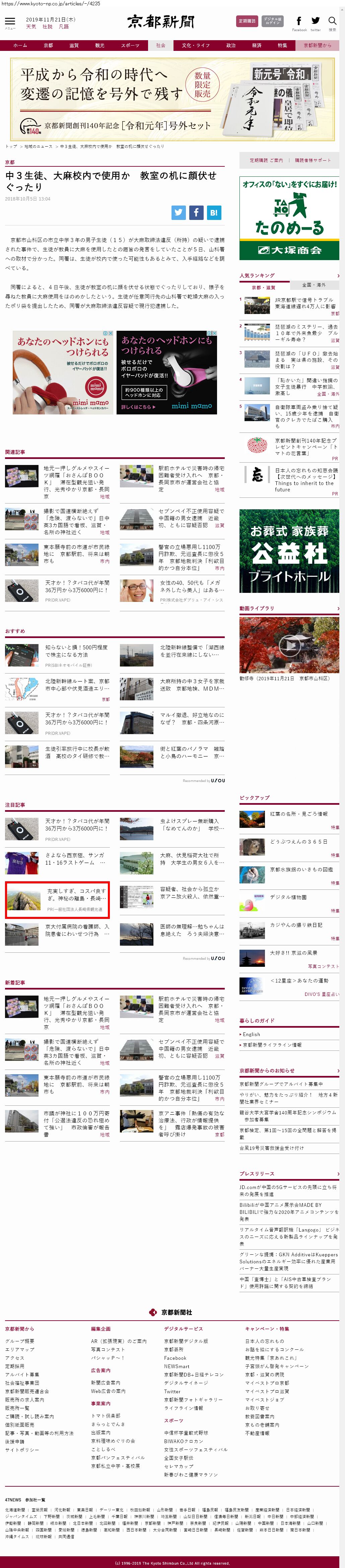This screenshot has width=345, height=1568.
Task: Play the 勧修寺 video thumbnail
Action: click(289, 645)
